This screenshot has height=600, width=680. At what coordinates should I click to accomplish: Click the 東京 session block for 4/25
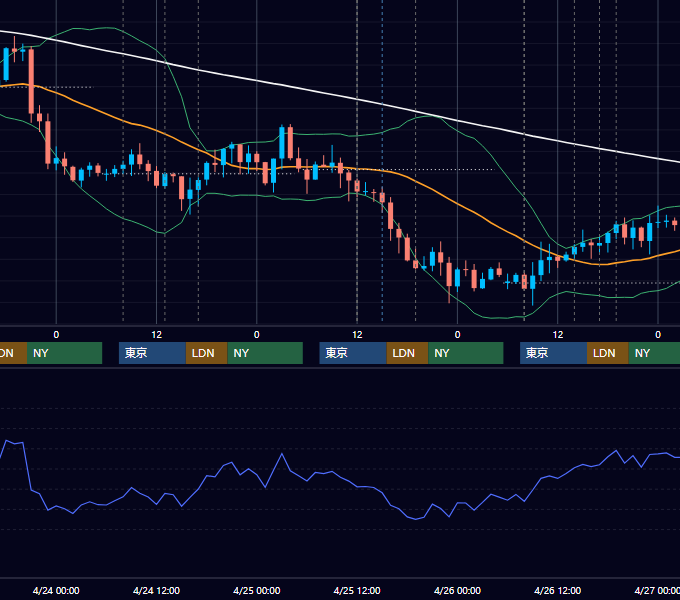coord(353,353)
